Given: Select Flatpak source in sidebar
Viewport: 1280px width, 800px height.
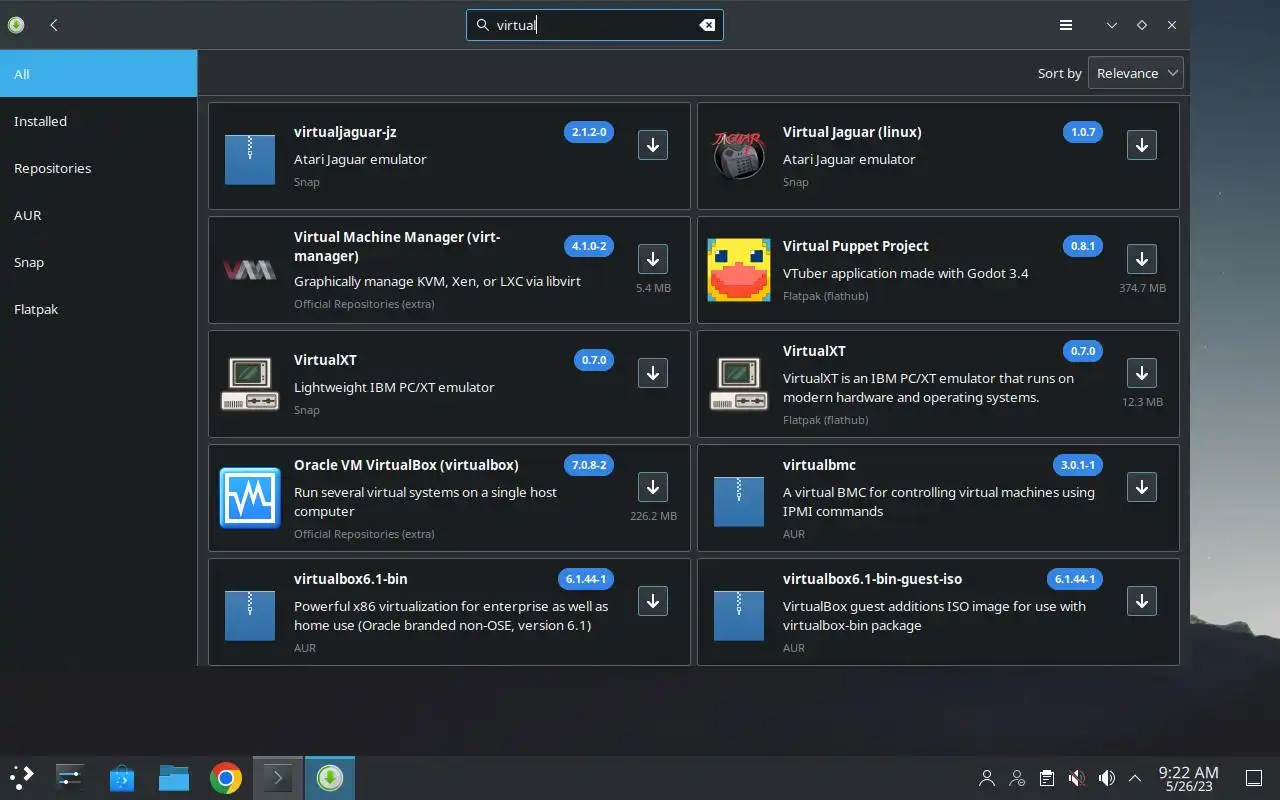Looking at the screenshot, I should tap(98, 309).
